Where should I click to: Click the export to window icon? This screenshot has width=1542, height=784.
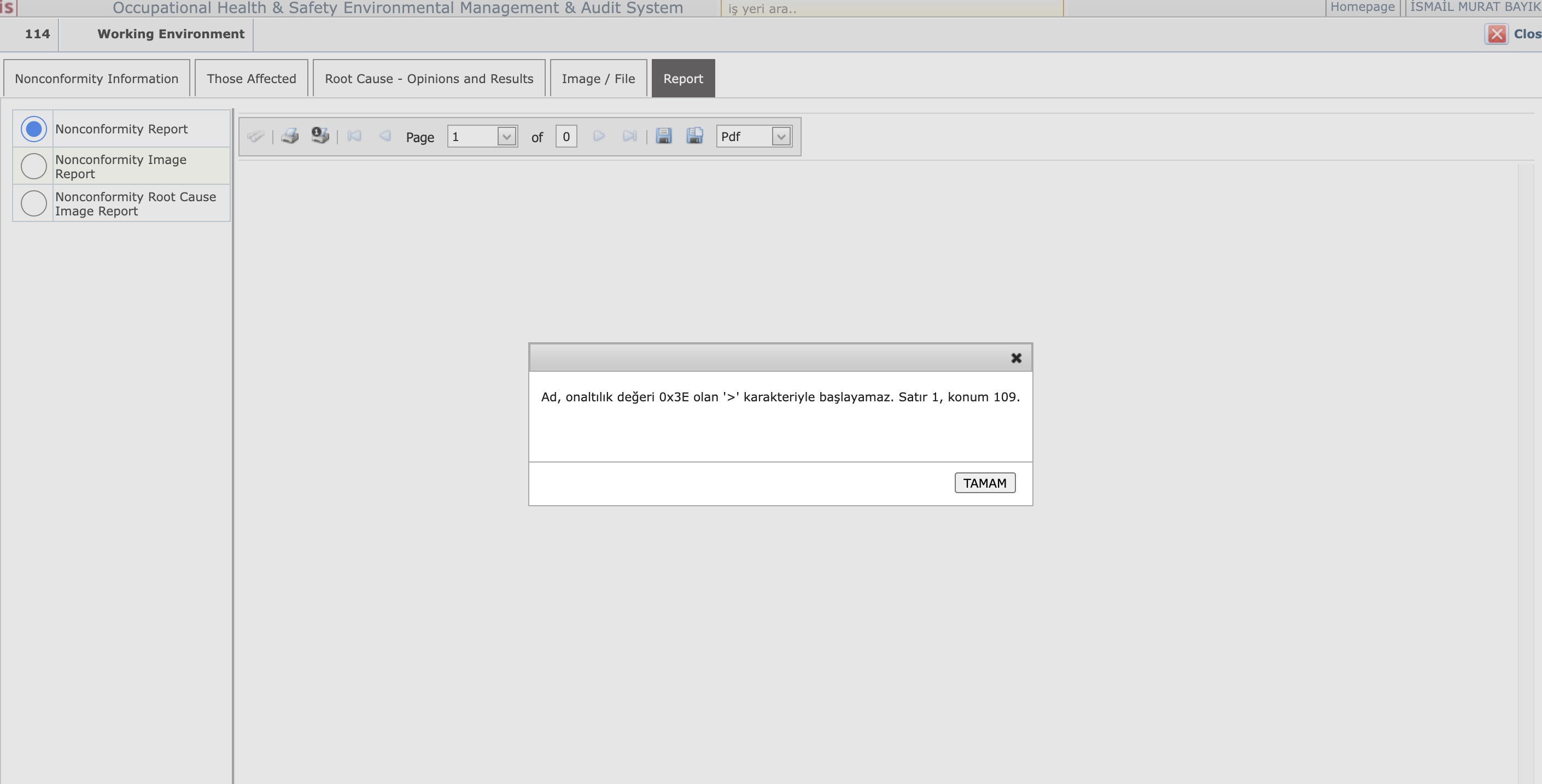coord(694,137)
